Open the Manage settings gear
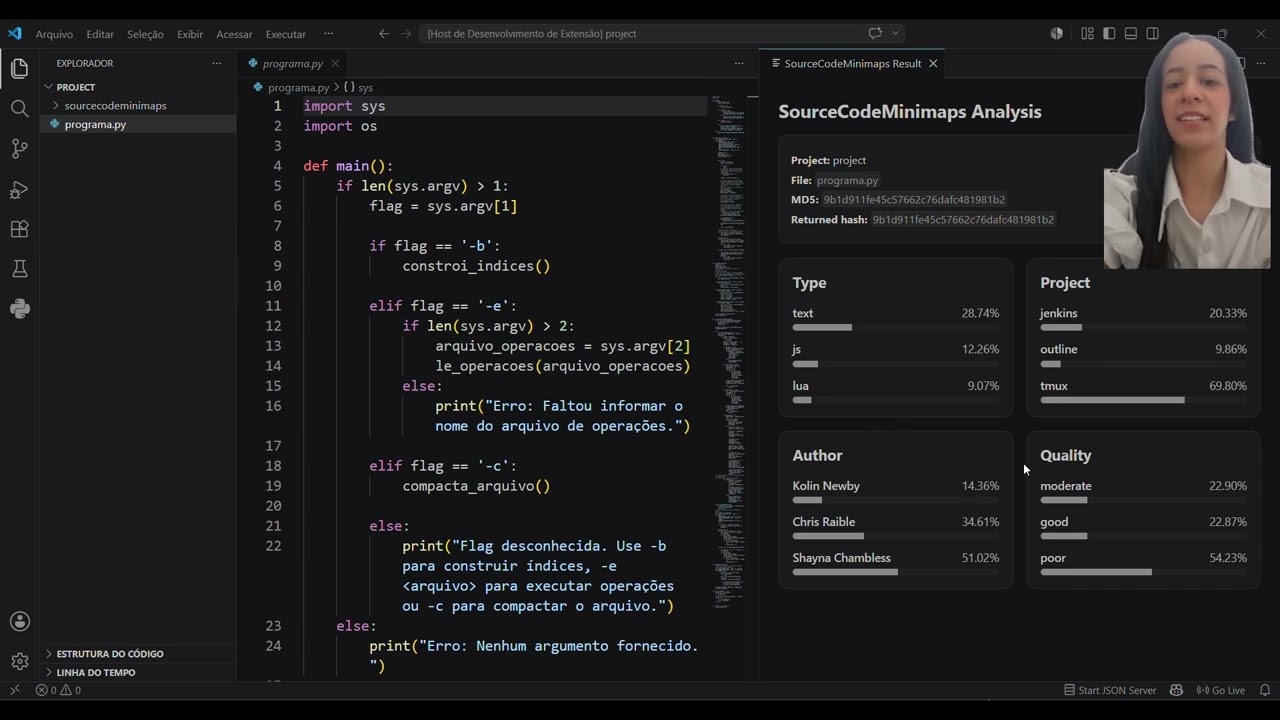Image resolution: width=1280 pixels, height=720 pixels. (19, 661)
